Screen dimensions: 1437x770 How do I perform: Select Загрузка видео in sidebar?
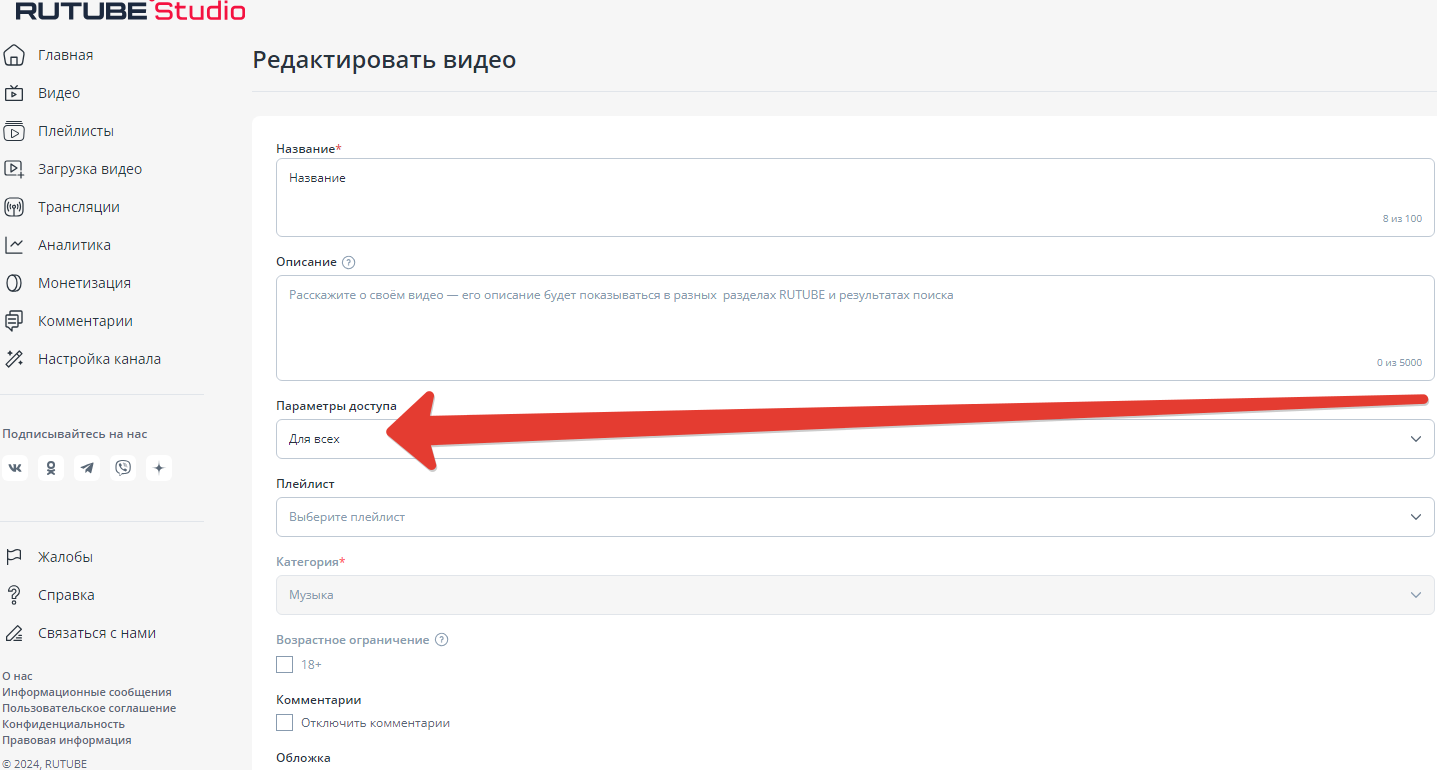pyautogui.click(x=90, y=169)
